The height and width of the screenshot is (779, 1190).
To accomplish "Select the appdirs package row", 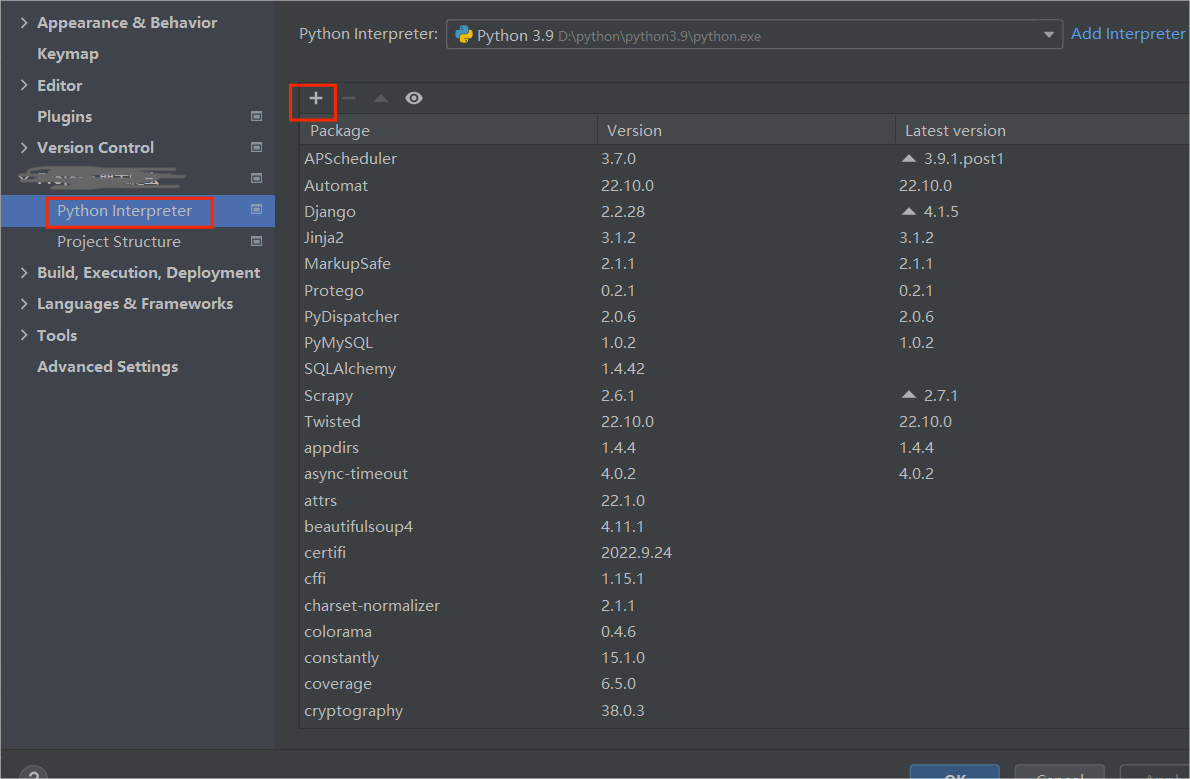I will pos(745,448).
